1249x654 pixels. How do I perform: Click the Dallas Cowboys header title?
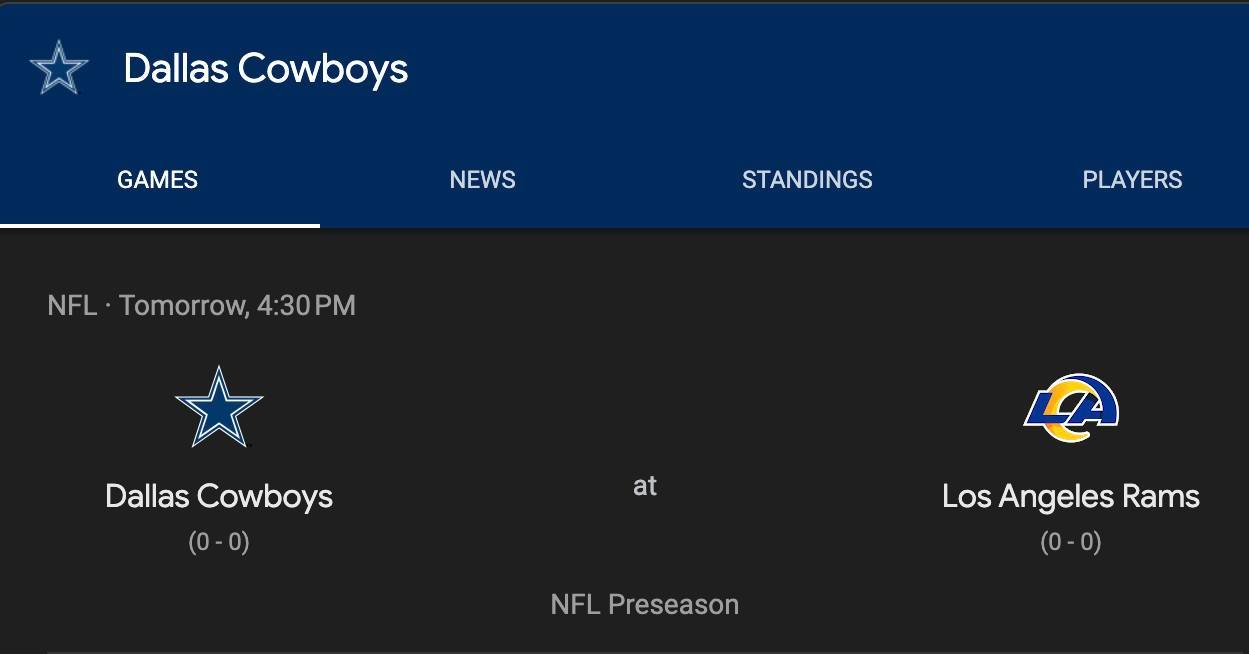pyautogui.click(x=266, y=69)
